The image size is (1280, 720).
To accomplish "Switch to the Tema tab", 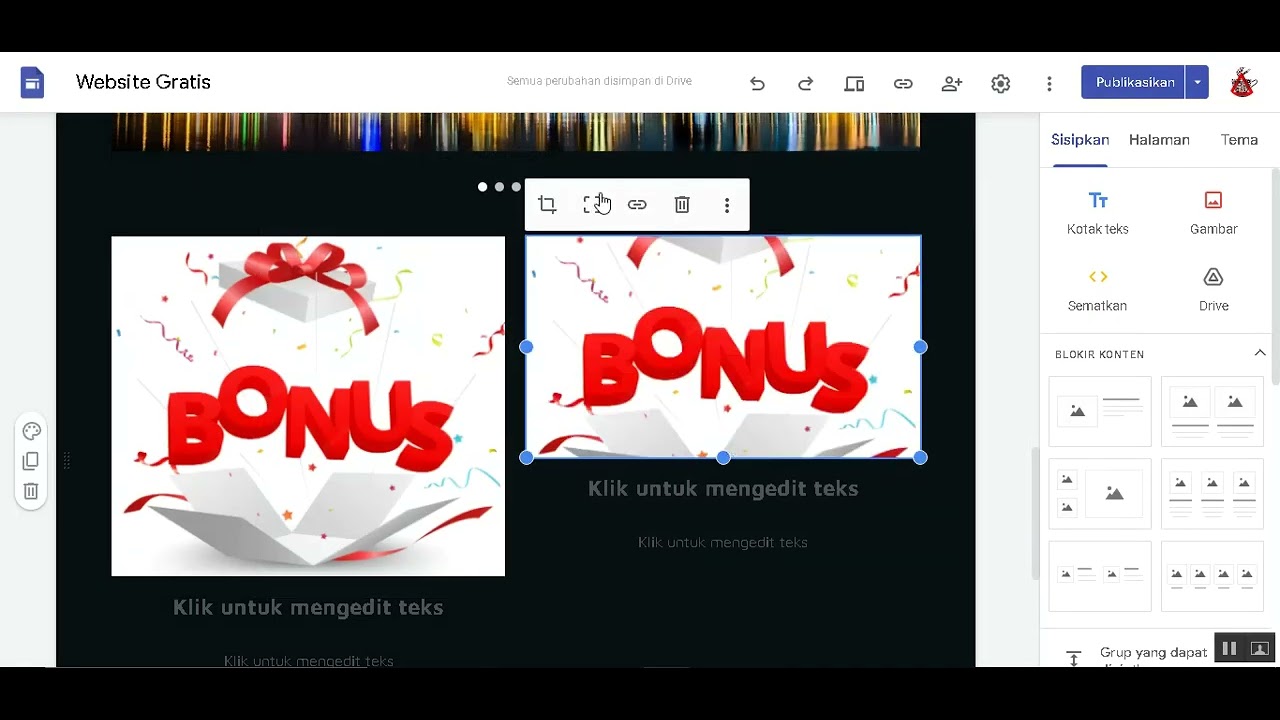I will click(x=1239, y=140).
